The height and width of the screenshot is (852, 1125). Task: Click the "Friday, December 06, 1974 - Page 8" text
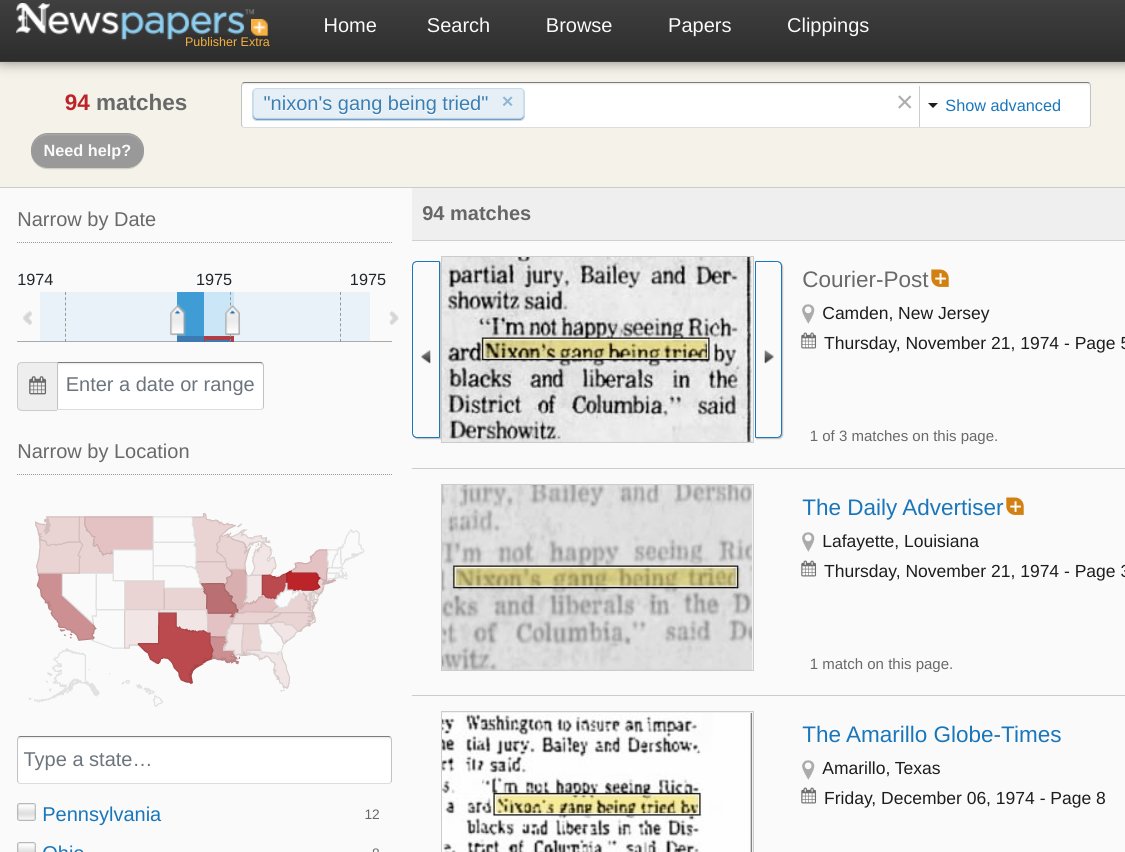(x=964, y=798)
